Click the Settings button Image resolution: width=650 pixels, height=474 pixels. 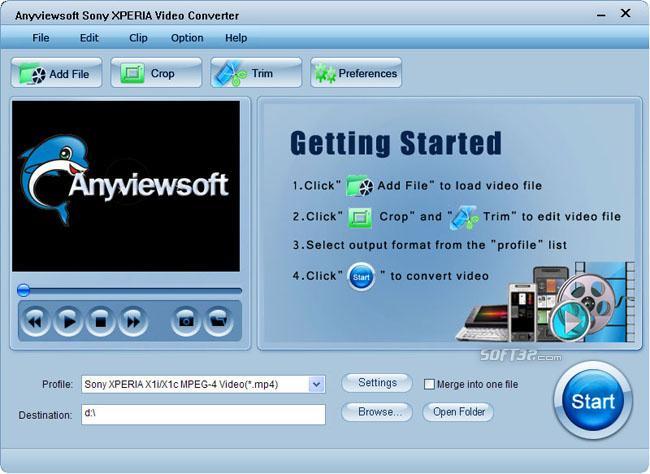coord(377,382)
